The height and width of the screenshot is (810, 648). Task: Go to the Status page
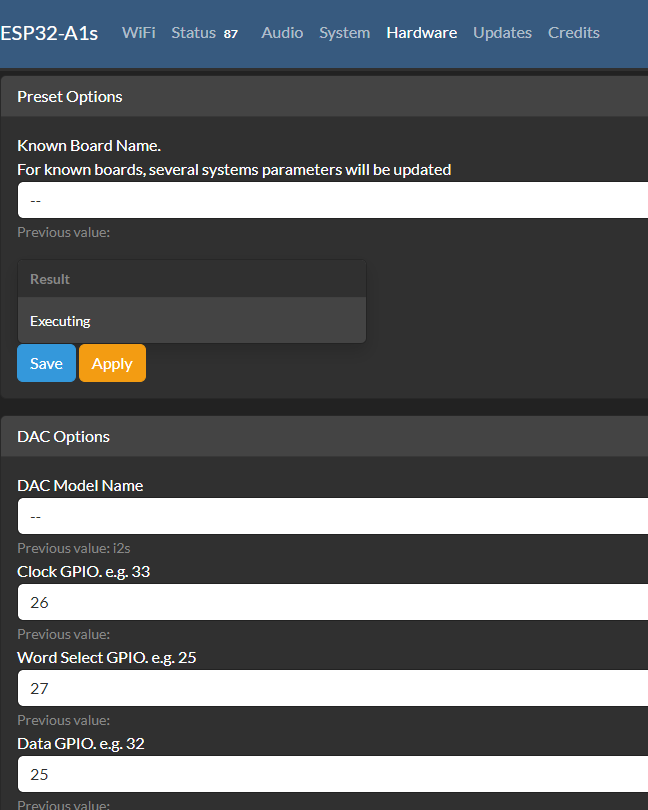pos(193,33)
